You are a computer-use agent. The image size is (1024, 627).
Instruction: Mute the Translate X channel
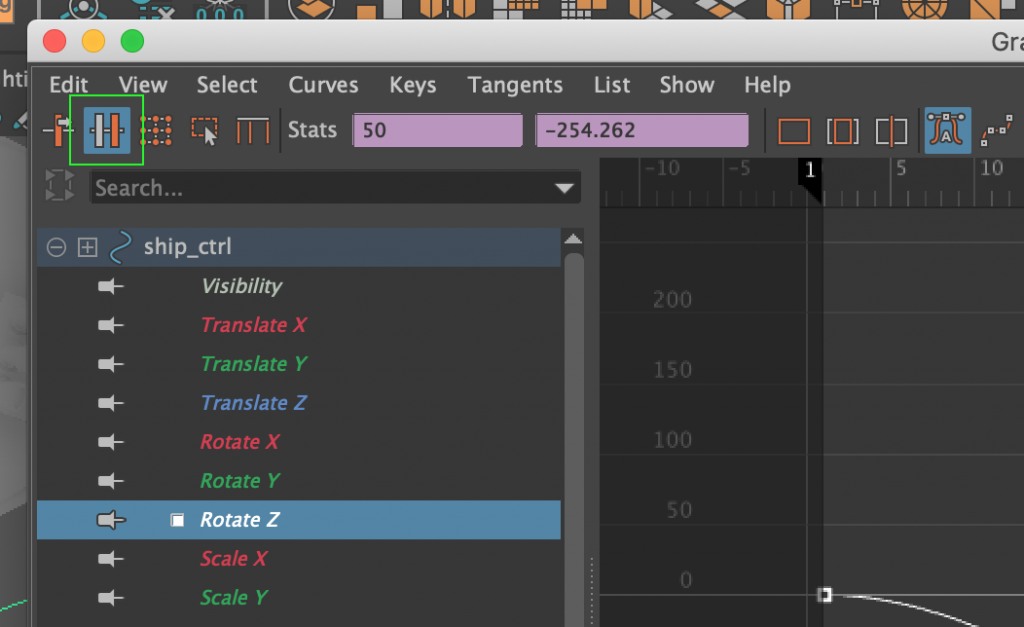[x=112, y=325]
